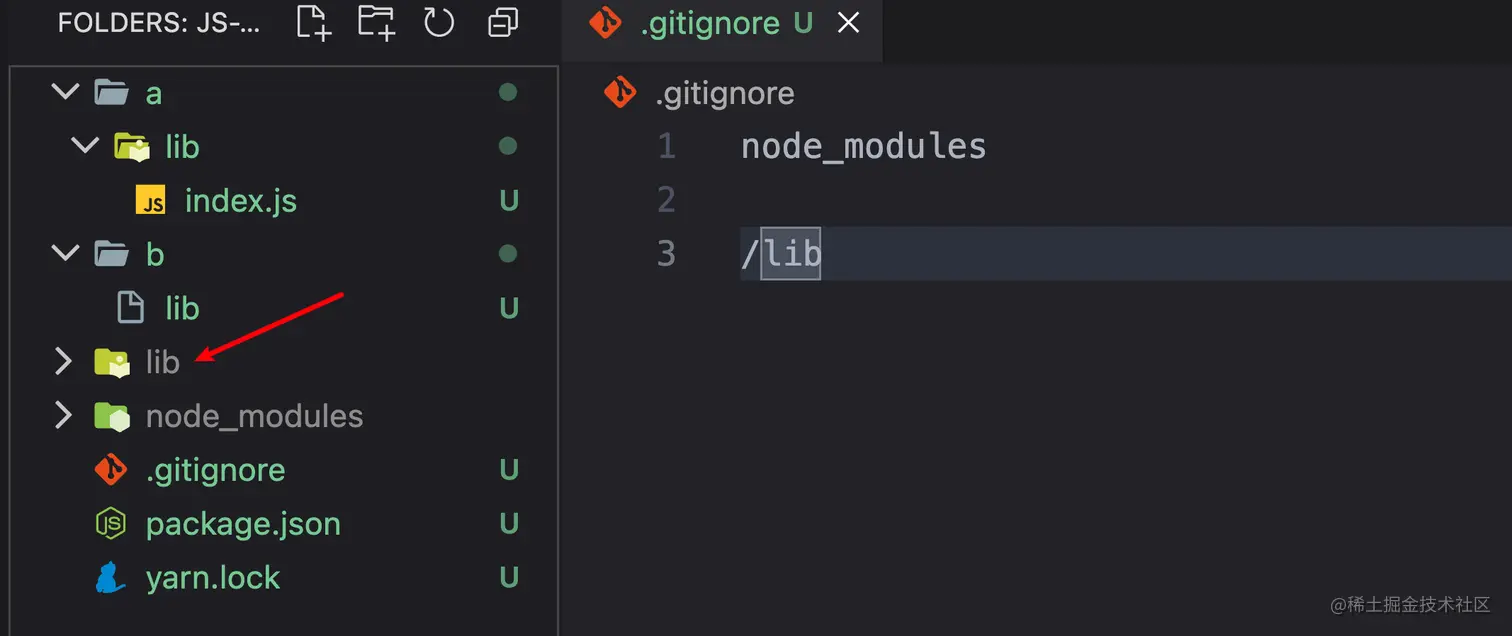This screenshot has height=636, width=1512.
Task: Click the yarn cat icon next to yarn.lock
Action: (110, 578)
